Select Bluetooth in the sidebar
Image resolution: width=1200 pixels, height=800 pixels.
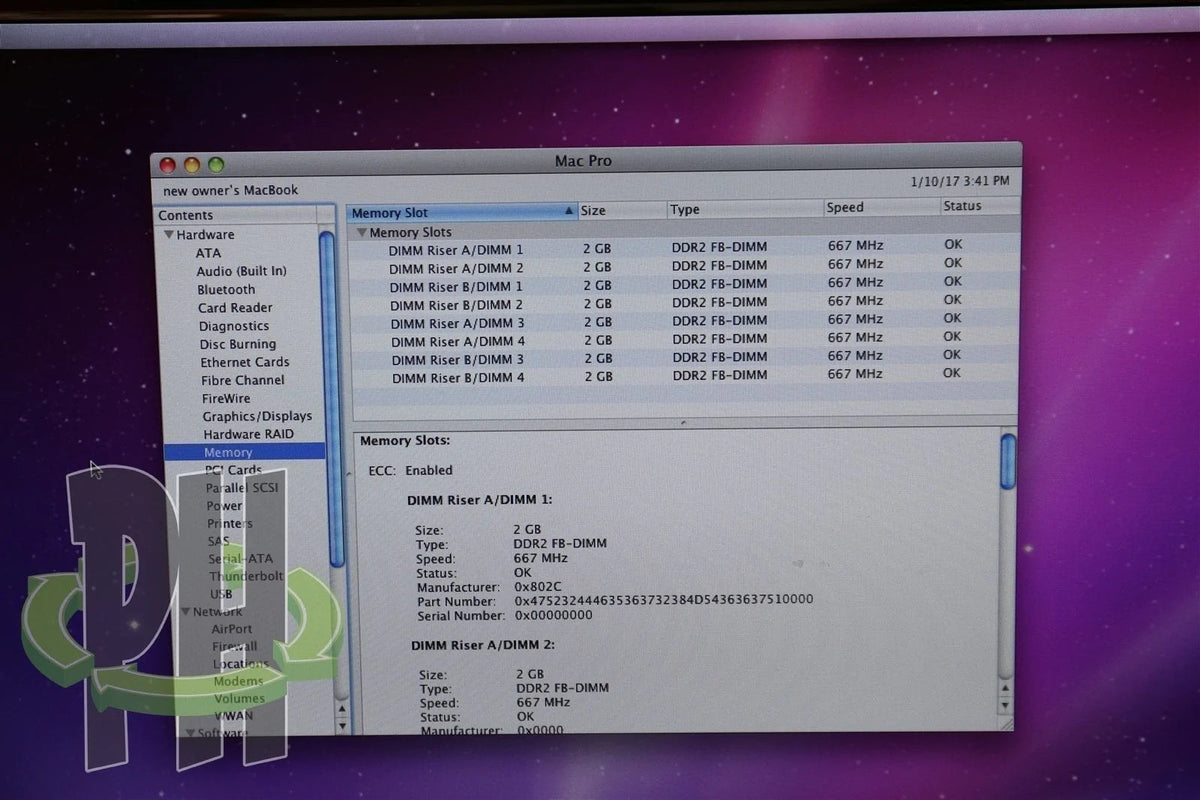point(226,289)
